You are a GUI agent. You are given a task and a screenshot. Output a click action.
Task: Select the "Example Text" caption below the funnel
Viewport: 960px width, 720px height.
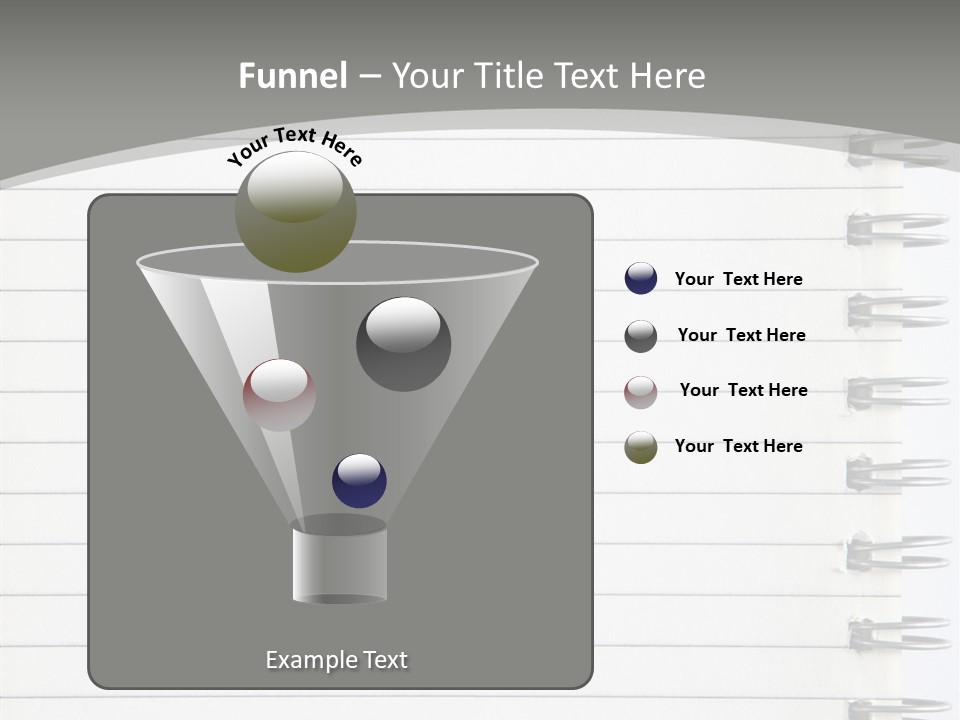336,660
